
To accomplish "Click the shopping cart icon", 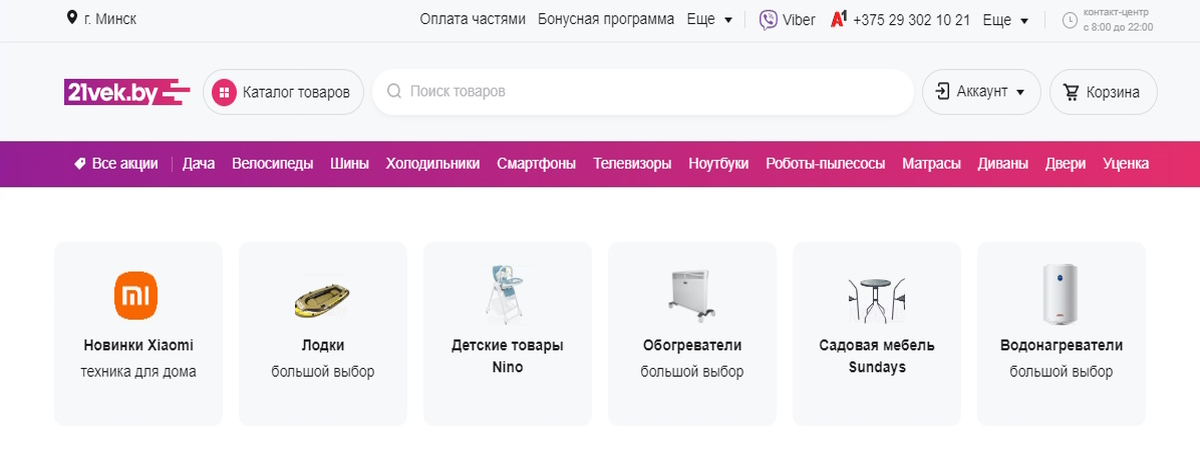I will click(1071, 92).
